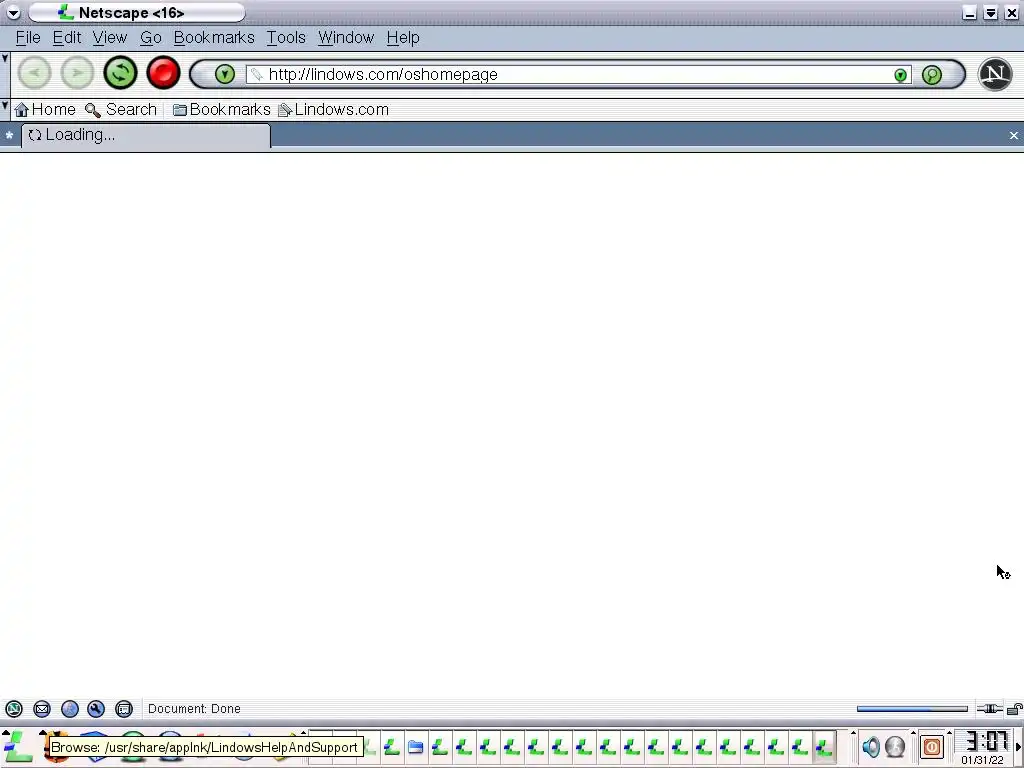Click the page load progress bar
1024x768 pixels.
click(x=912, y=709)
